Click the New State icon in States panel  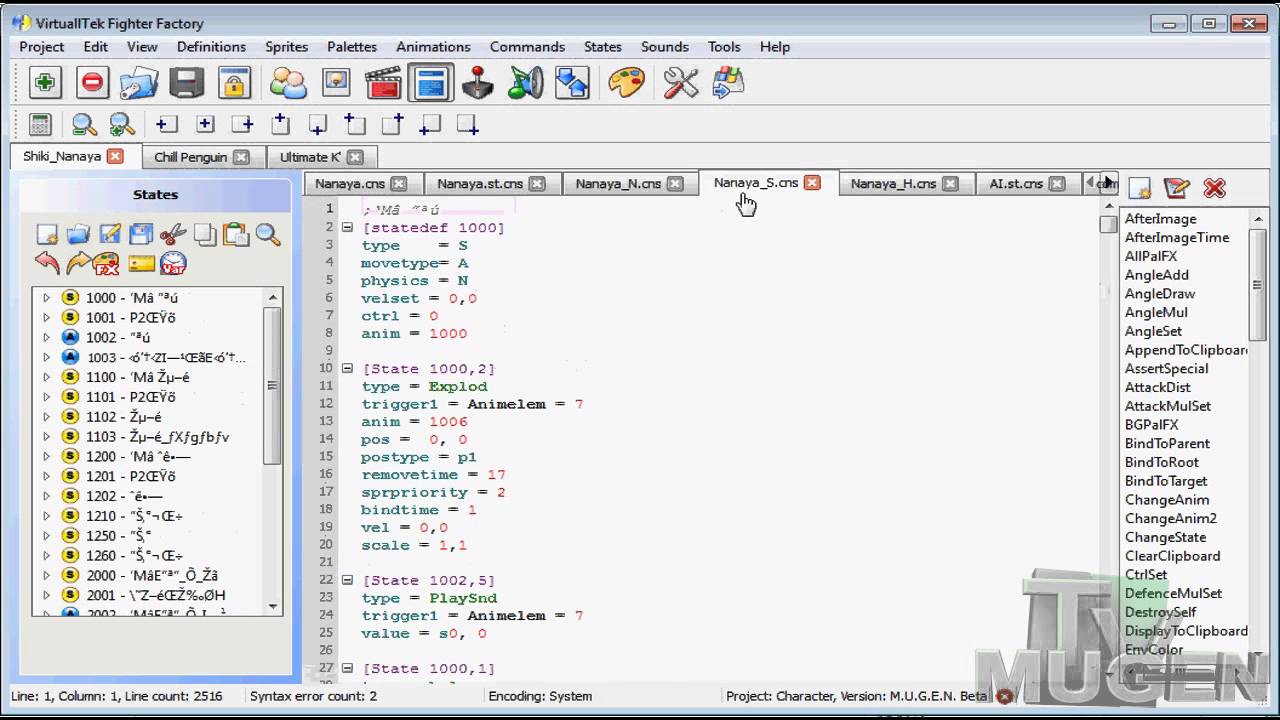point(47,235)
